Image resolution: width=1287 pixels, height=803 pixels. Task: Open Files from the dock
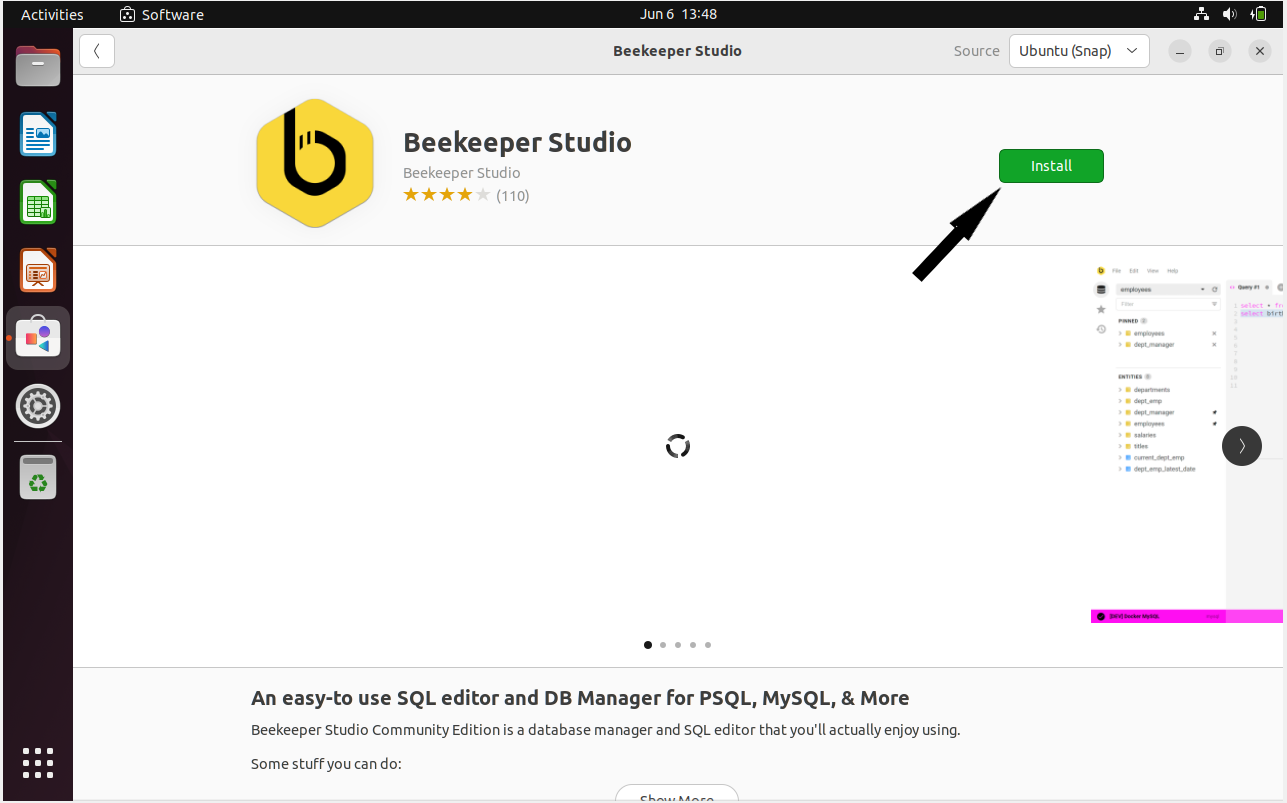[x=38, y=67]
